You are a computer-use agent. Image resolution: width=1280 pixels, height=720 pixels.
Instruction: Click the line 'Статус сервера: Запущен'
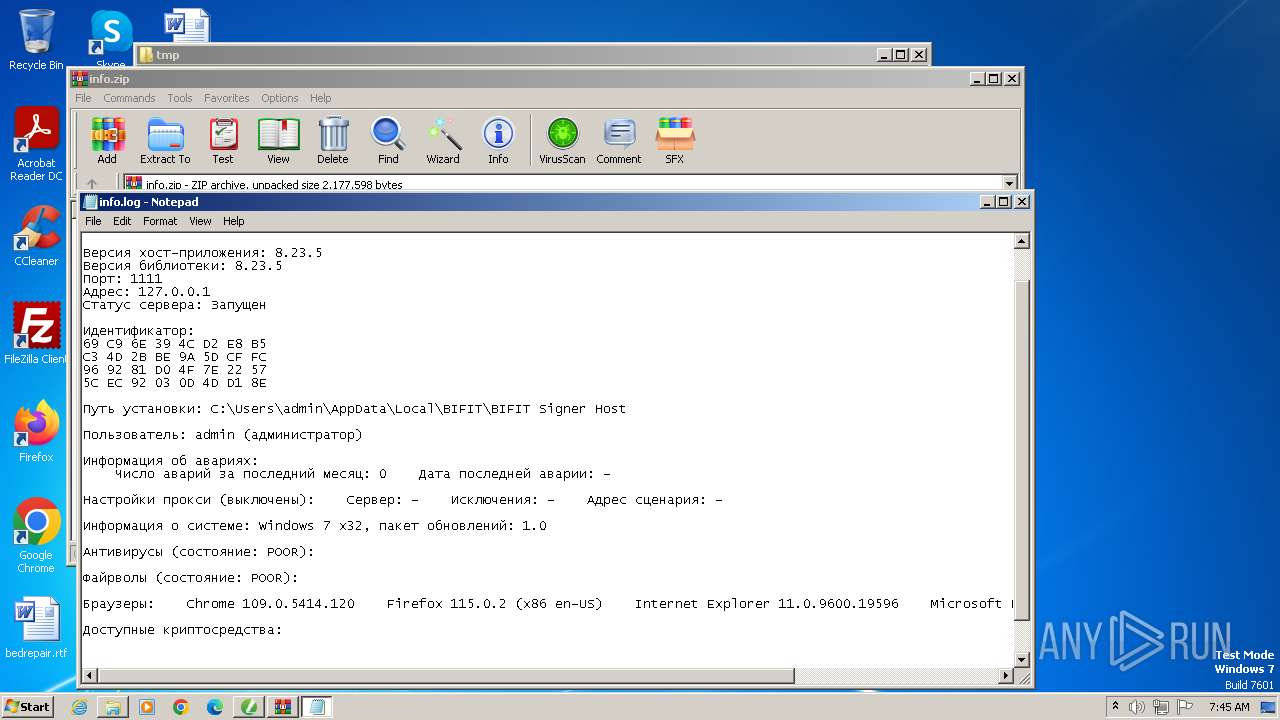pos(174,305)
